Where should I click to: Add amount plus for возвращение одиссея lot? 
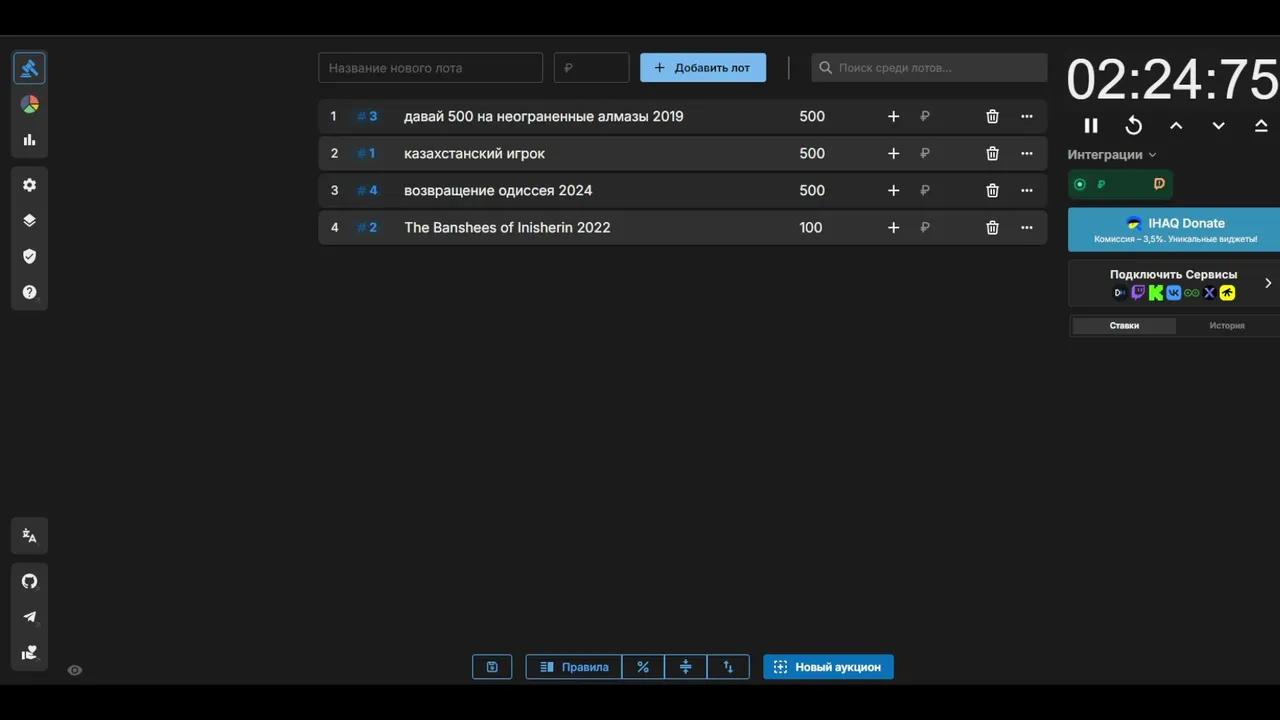click(894, 190)
